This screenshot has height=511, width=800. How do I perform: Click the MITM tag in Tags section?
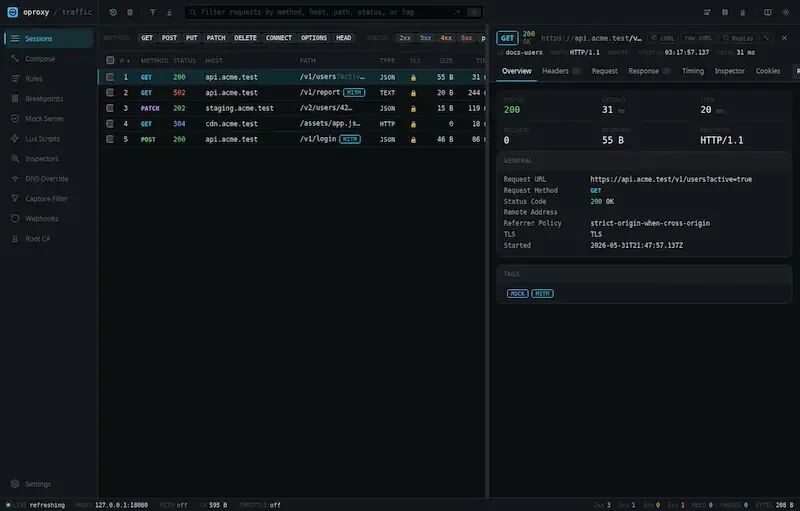[x=542, y=293]
